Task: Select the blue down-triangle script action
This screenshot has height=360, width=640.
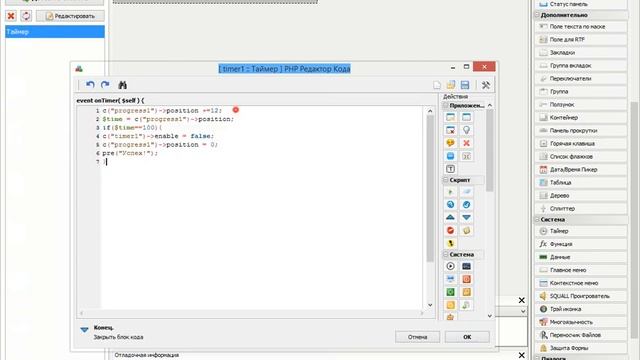Action: pos(466,217)
